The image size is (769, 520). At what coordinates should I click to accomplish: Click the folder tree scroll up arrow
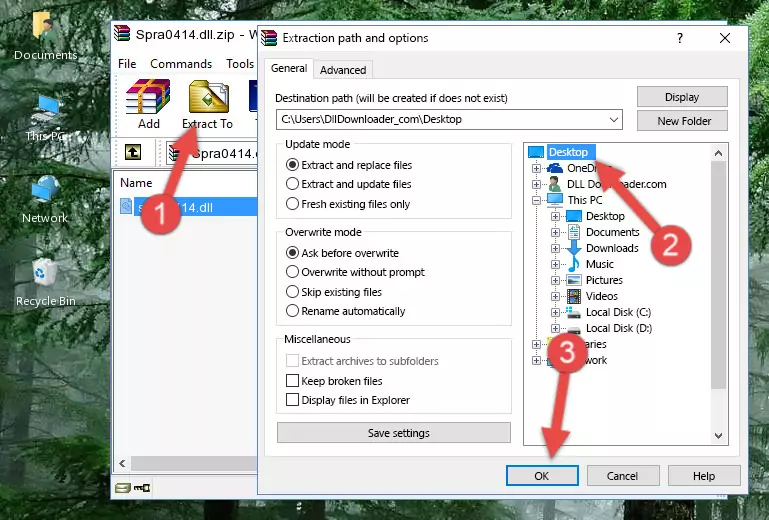718,153
